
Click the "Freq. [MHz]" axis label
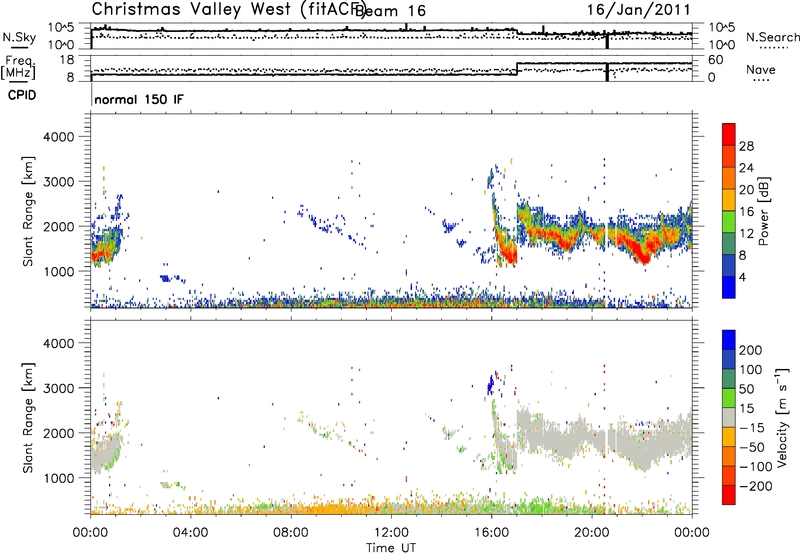[x=19, y=68]
